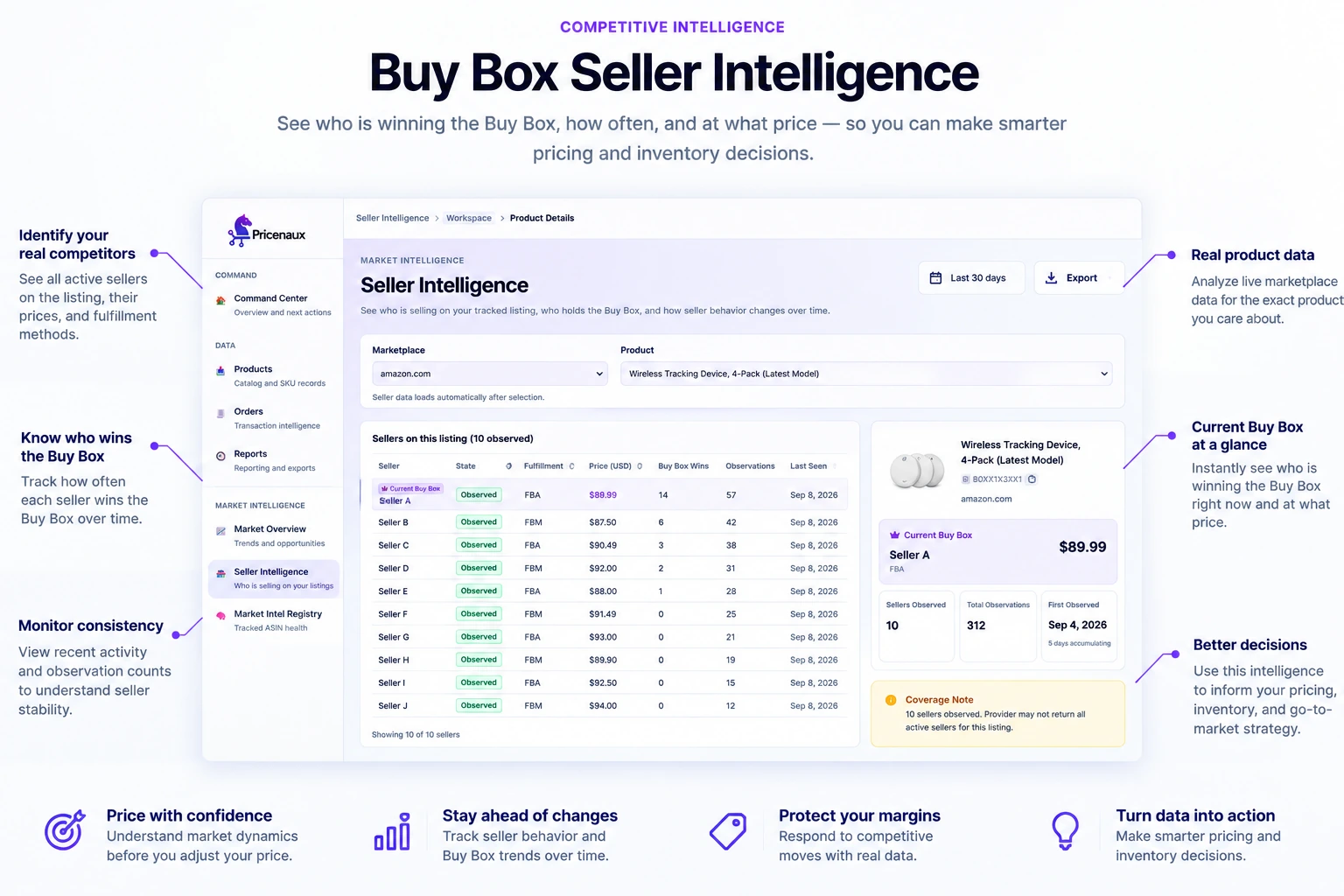Open the Market Intel Registry menu item
Screen dimensions: 1344x896
click(274, 620)
